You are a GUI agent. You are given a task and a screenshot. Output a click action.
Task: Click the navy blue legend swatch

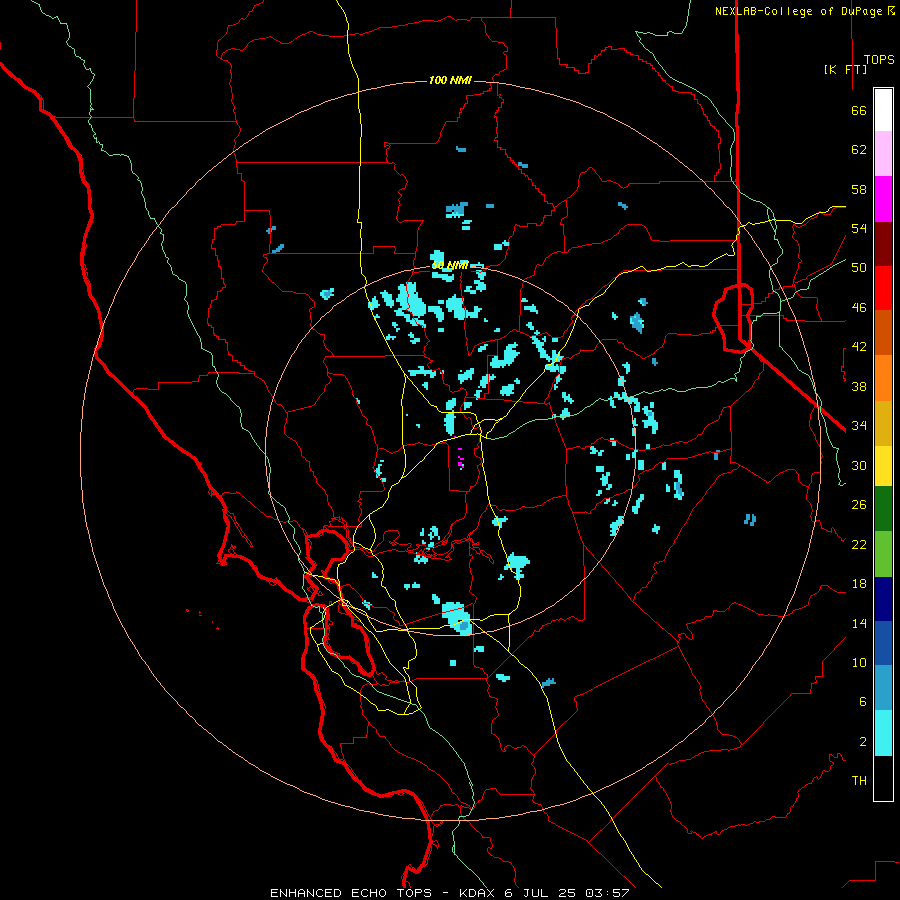pyautogui.click(x=883, y=599)
